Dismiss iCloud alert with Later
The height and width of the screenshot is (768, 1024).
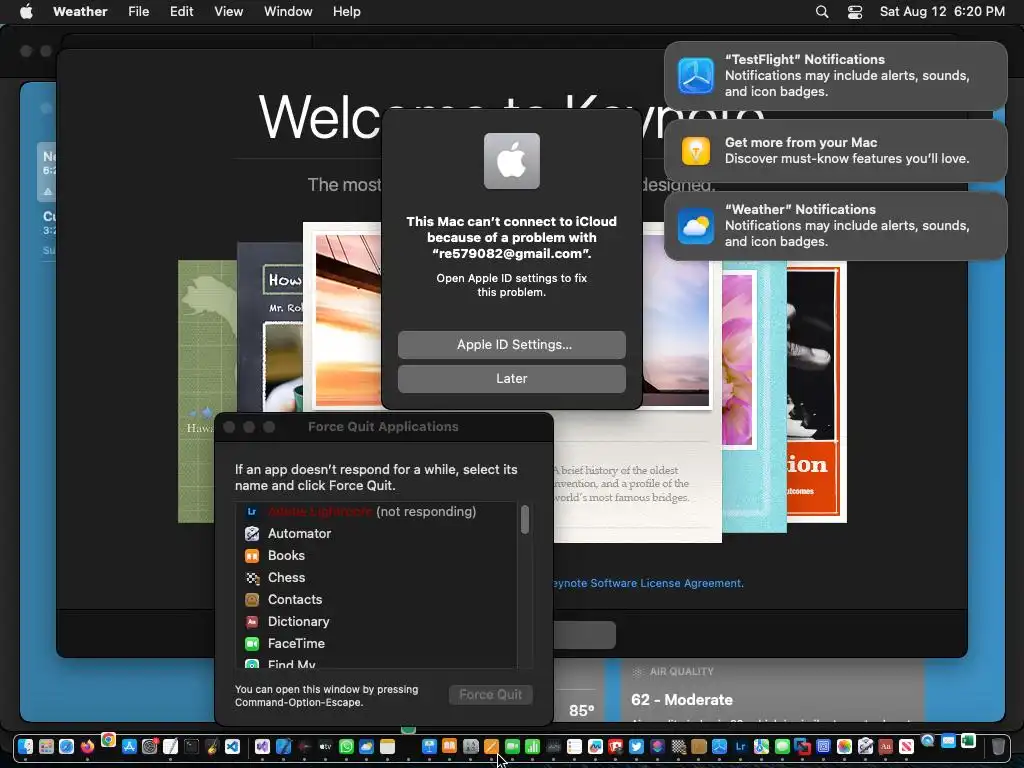(x=511, y=379)
